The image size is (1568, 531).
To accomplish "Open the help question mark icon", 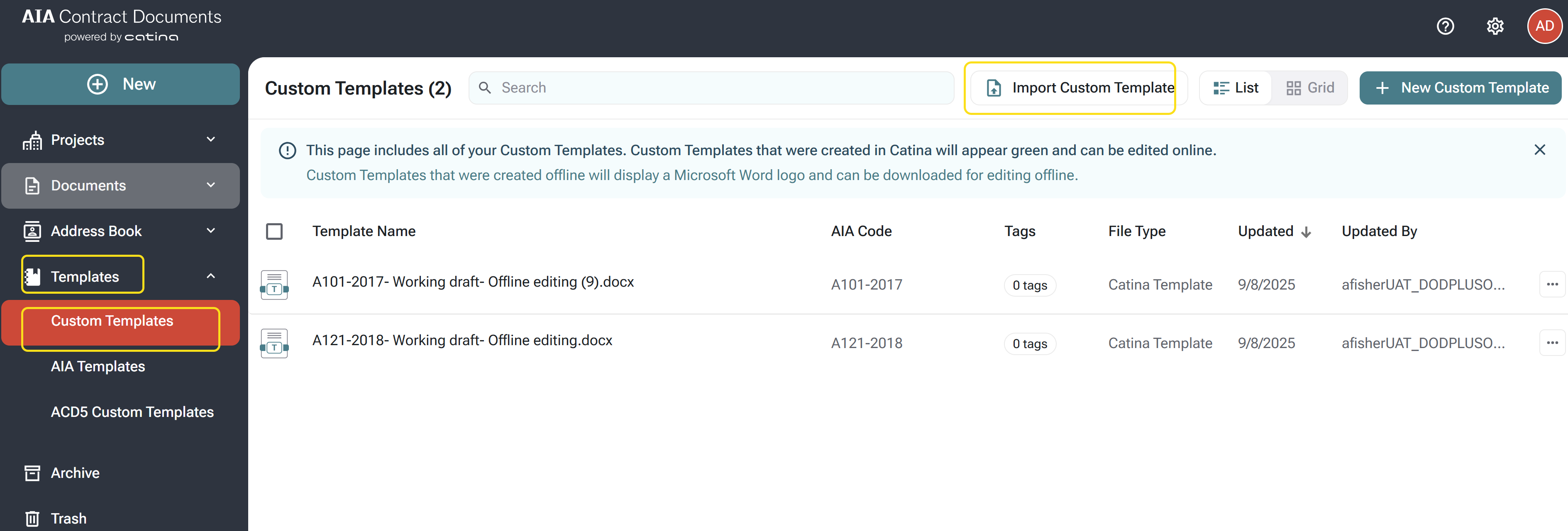I will (1445, 26).
